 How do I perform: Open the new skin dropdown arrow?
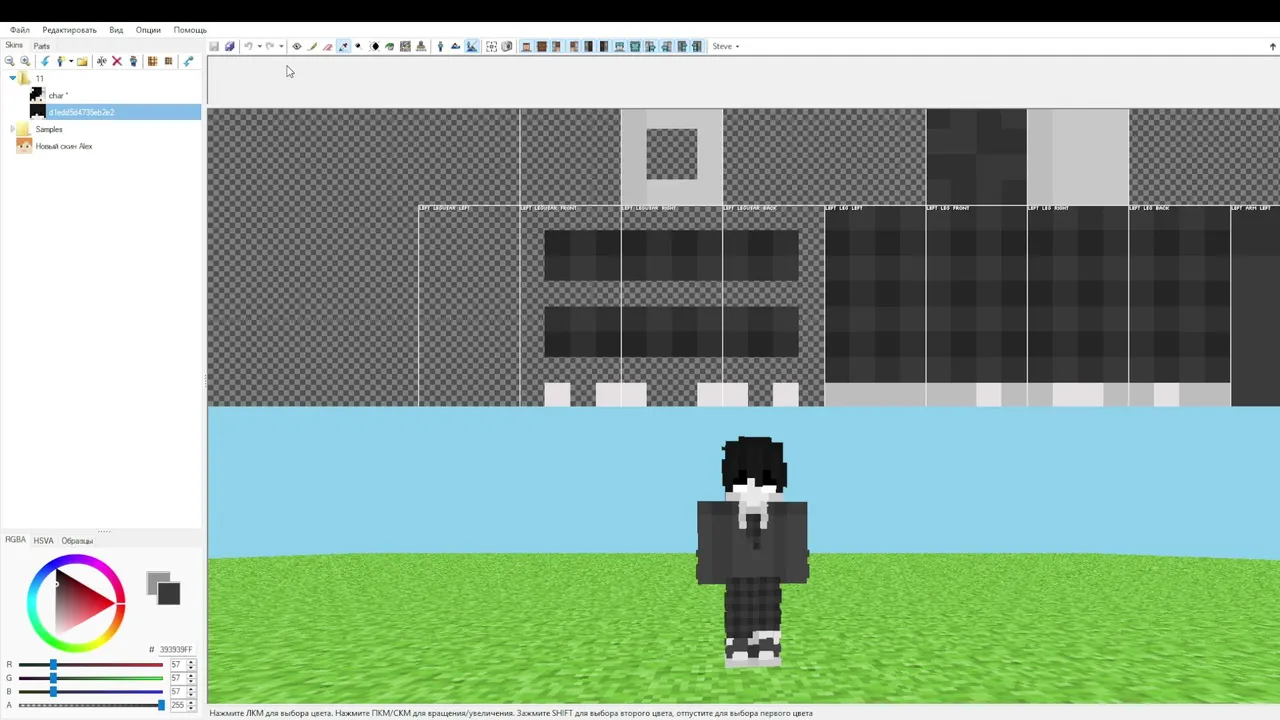pos(71,61)
